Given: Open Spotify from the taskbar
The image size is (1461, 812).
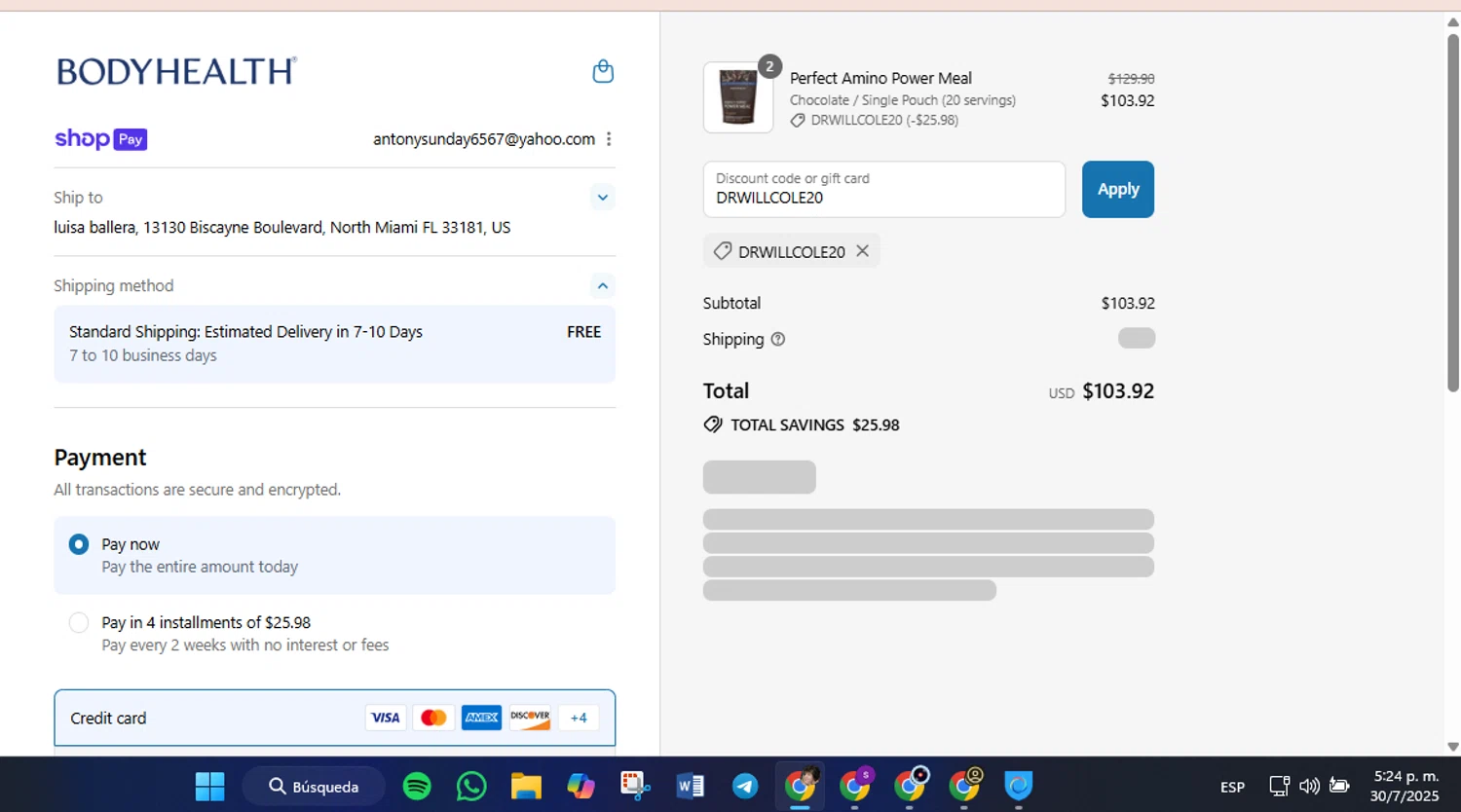Looking at the screenshot, I should (x=417, y=786).
